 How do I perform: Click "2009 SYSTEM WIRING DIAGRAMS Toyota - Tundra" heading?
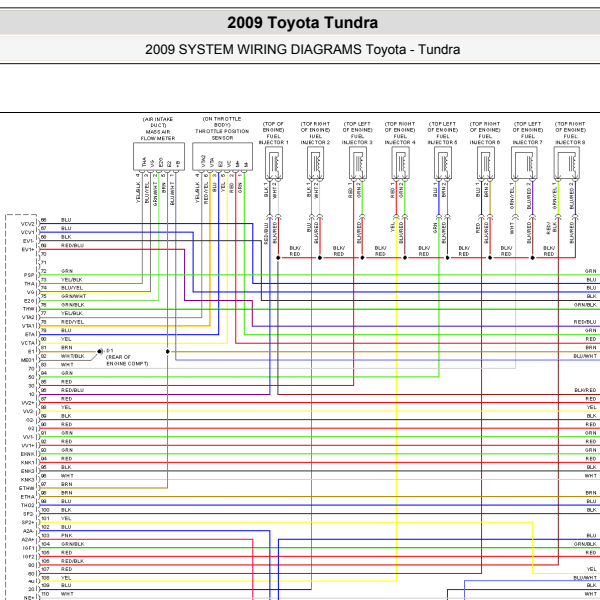click(302, 50)
